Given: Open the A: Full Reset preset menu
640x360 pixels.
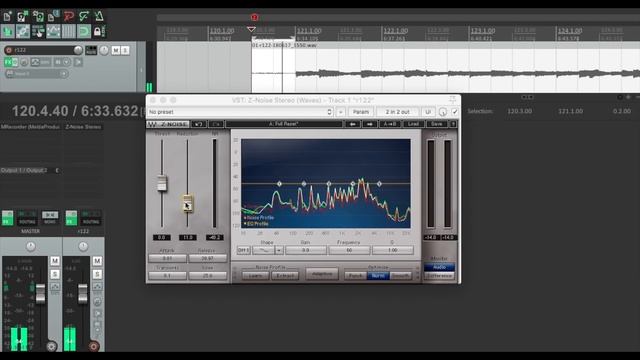Looking at the screenshot, I should click(x=284, y=124).
